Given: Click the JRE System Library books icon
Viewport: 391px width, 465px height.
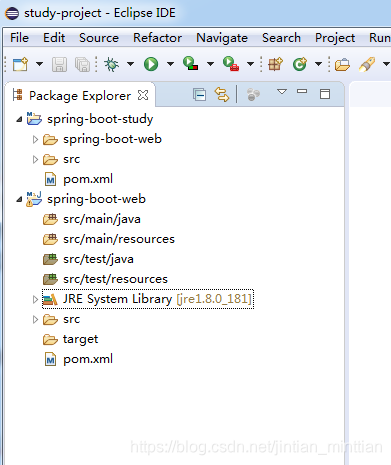Looking at the screenshot, I should point(50,299).
